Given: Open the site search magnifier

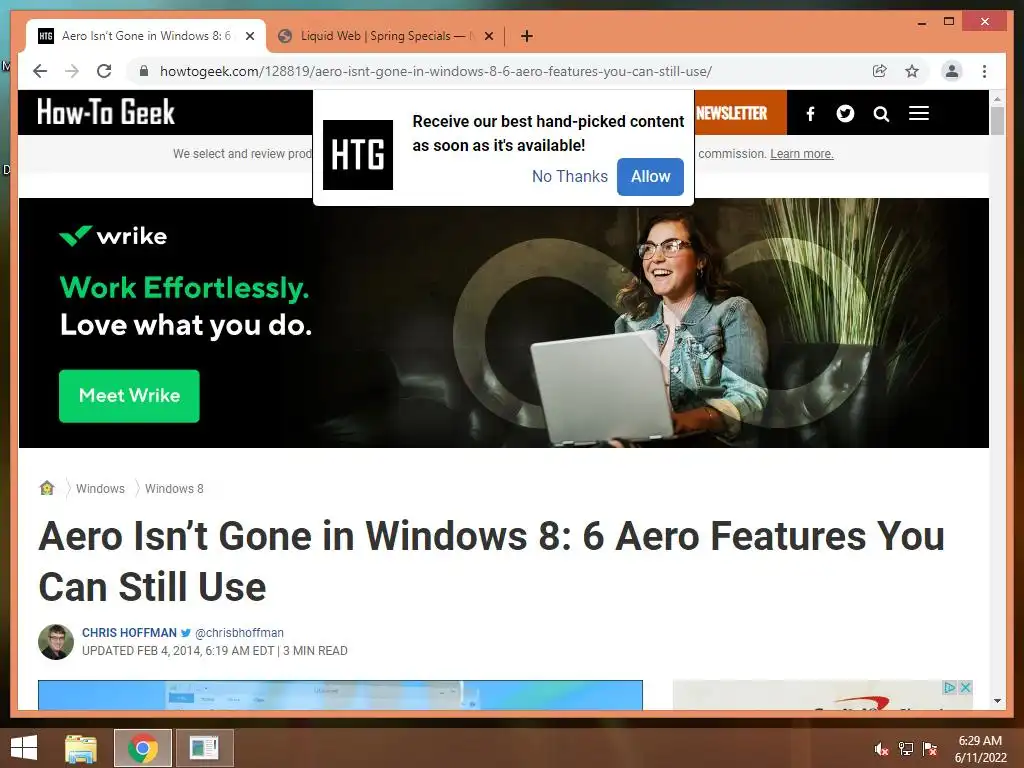Looking at the screenshot, I should point(881,114).
